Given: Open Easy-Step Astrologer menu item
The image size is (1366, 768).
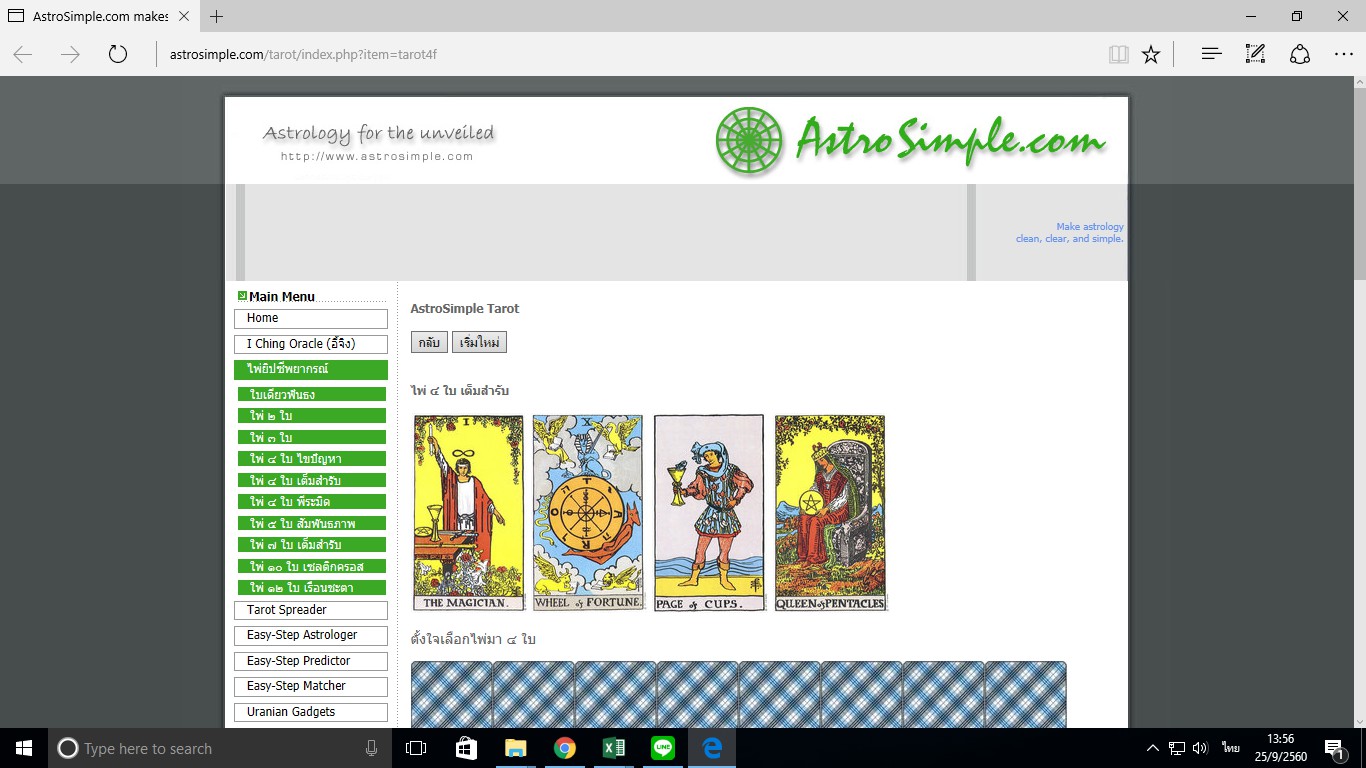Looking at the screenshot, I should point(311,635).
